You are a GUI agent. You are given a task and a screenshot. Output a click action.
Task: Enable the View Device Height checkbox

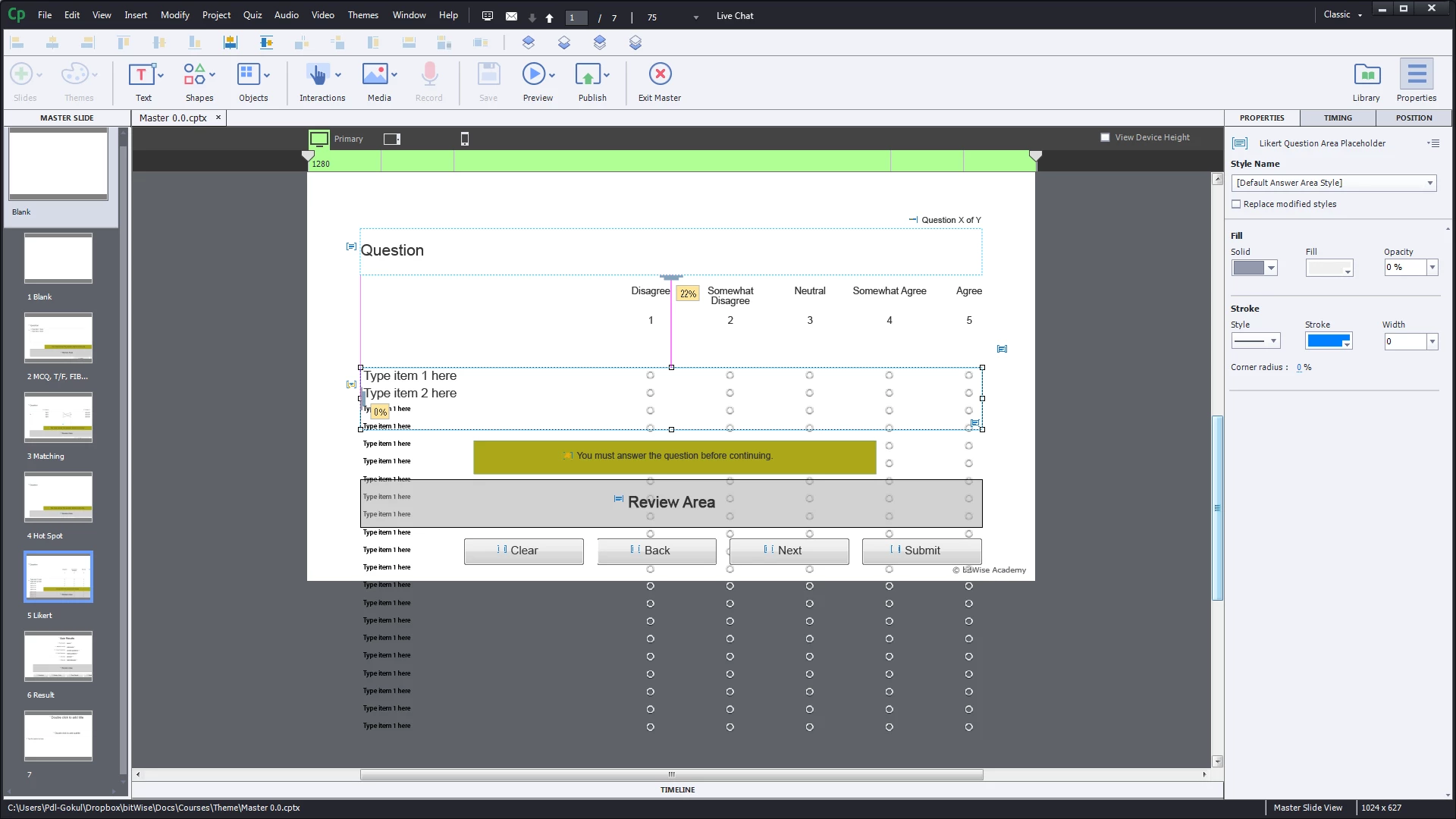pyautogui.click(x=1105, y=137)
